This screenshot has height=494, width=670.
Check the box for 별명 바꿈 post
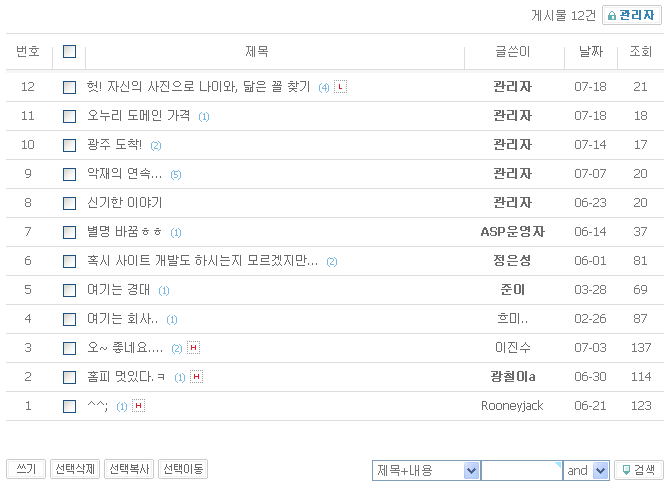point(69,232)
